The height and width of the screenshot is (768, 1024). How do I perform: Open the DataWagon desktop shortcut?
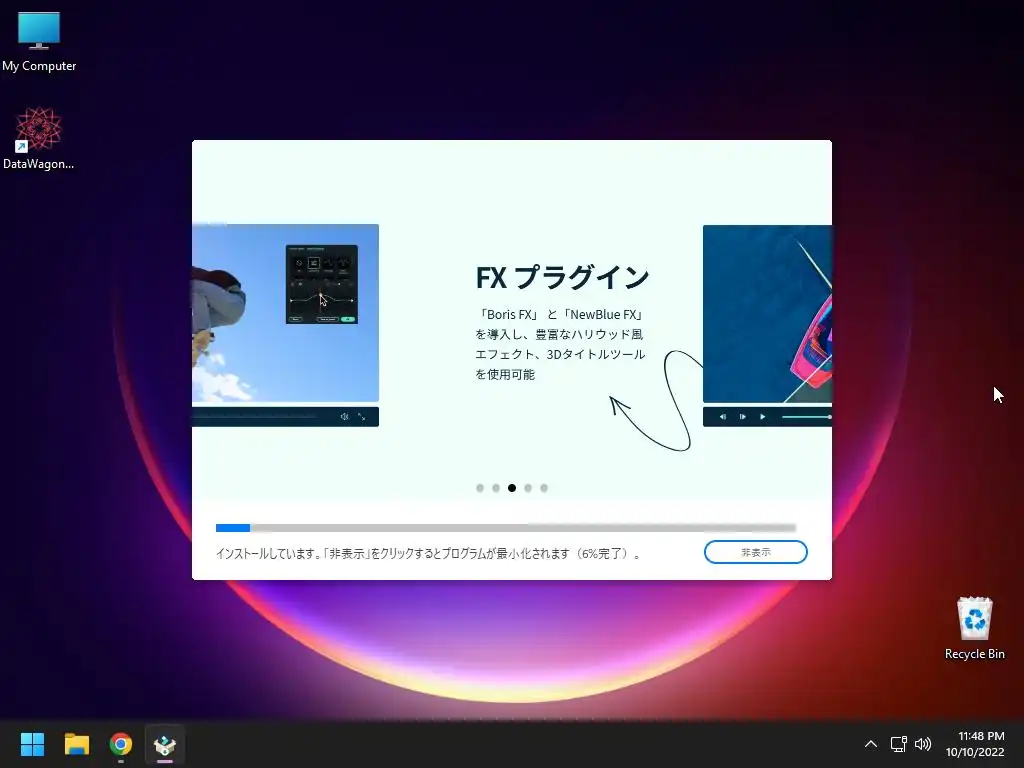pyautogui.click(x=39, y=138)
